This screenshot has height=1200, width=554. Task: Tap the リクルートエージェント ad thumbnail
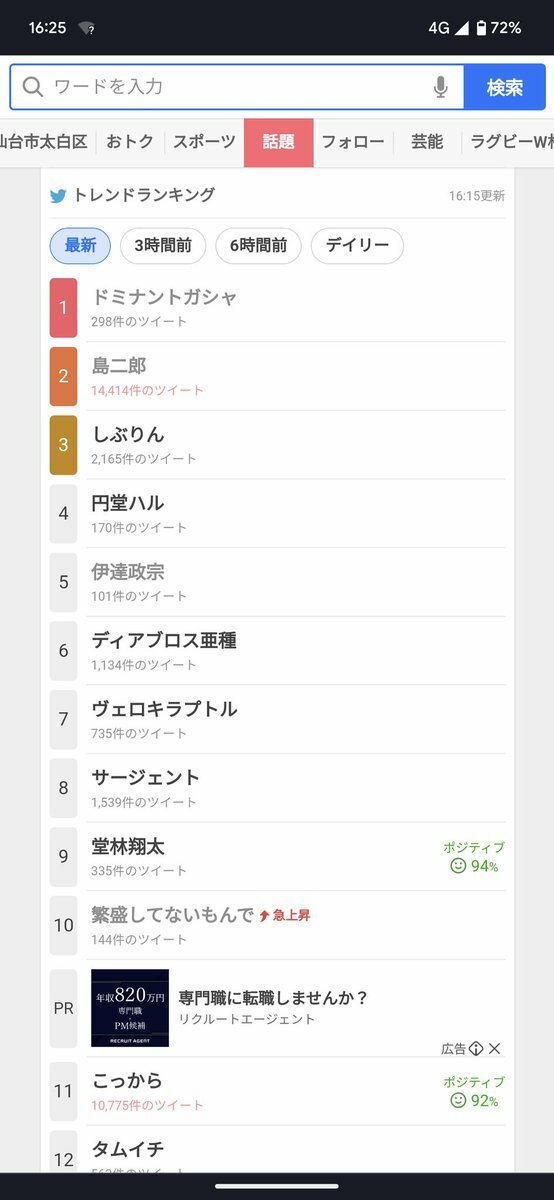130,1008
